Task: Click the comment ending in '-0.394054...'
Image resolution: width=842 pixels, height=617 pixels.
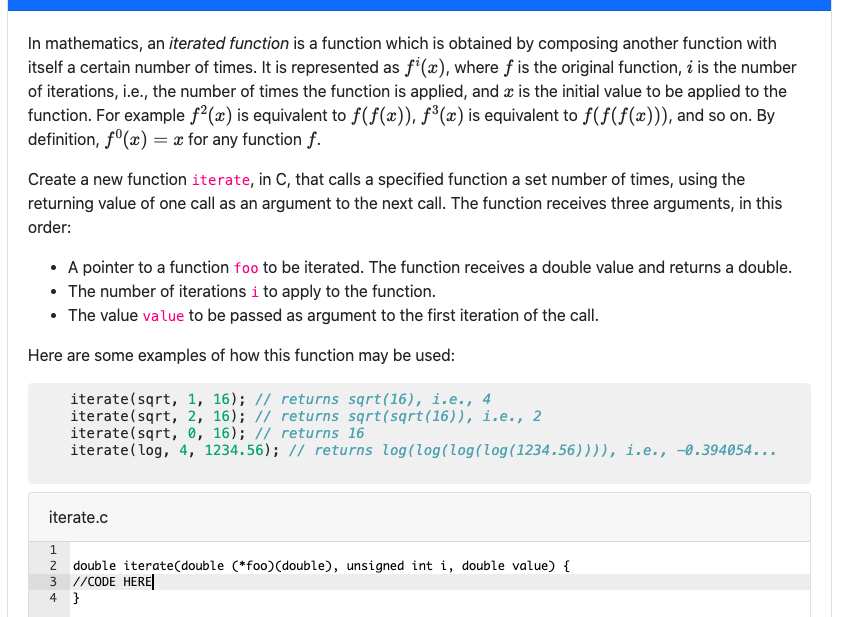Action: point(532,450)
